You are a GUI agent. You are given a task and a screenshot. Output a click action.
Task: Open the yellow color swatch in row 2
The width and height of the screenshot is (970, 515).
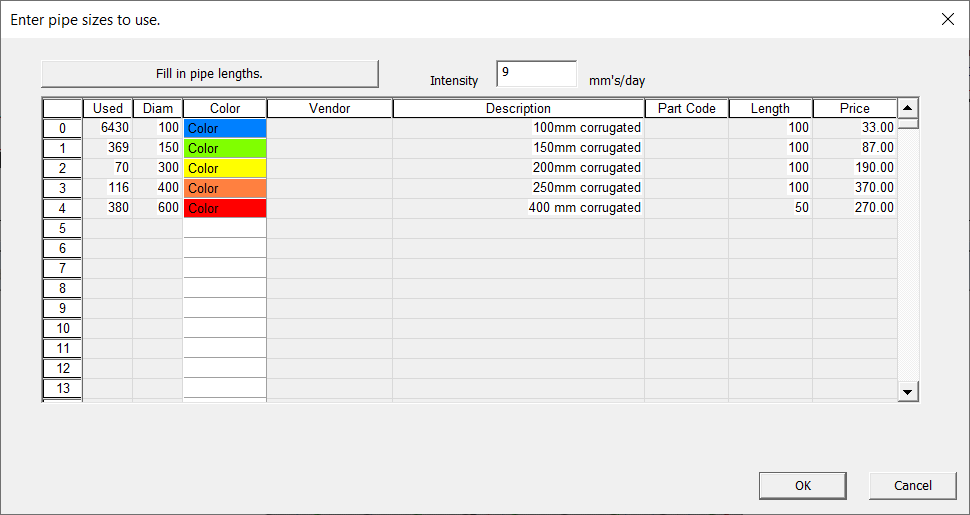tap(225, 168)
